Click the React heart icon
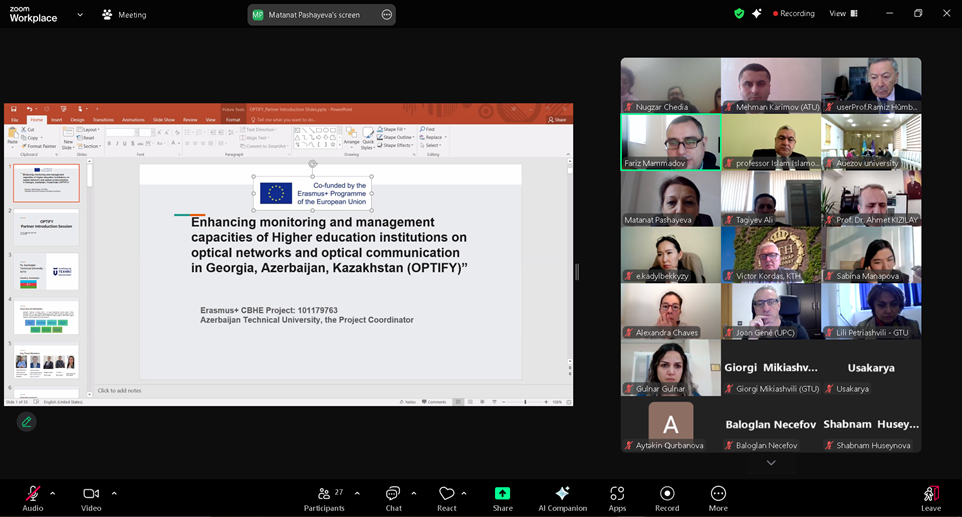Viewport: 962px width, 517px height. [x=447, y=498]
